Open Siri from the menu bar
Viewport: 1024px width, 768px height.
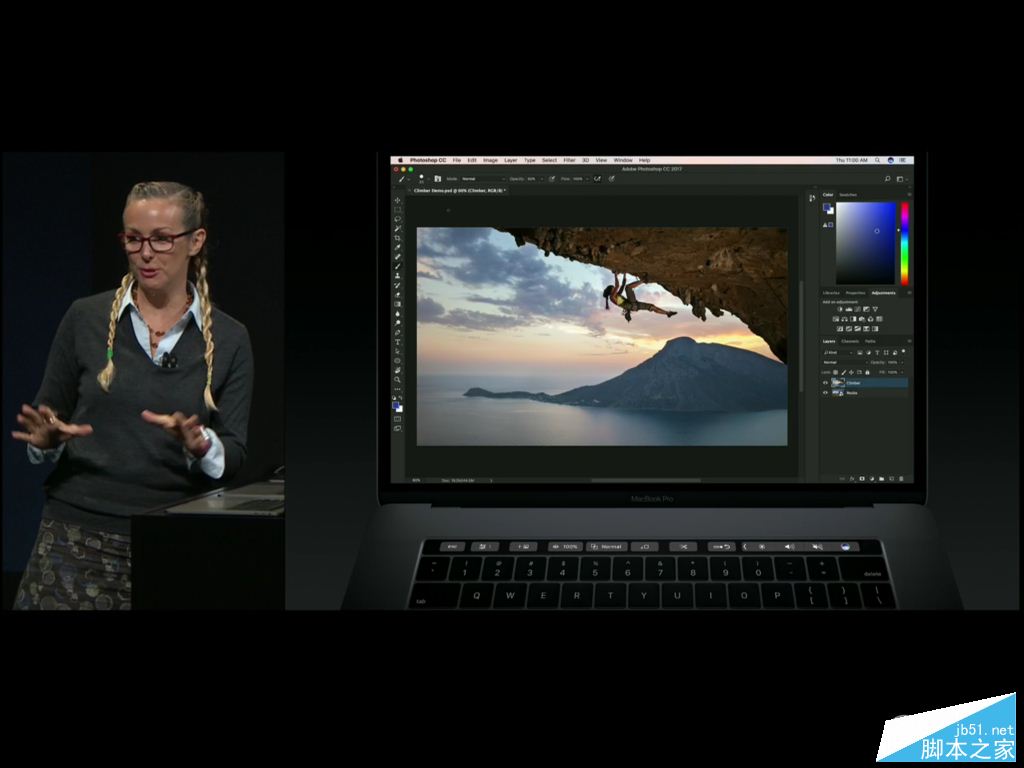click(890, 160)
